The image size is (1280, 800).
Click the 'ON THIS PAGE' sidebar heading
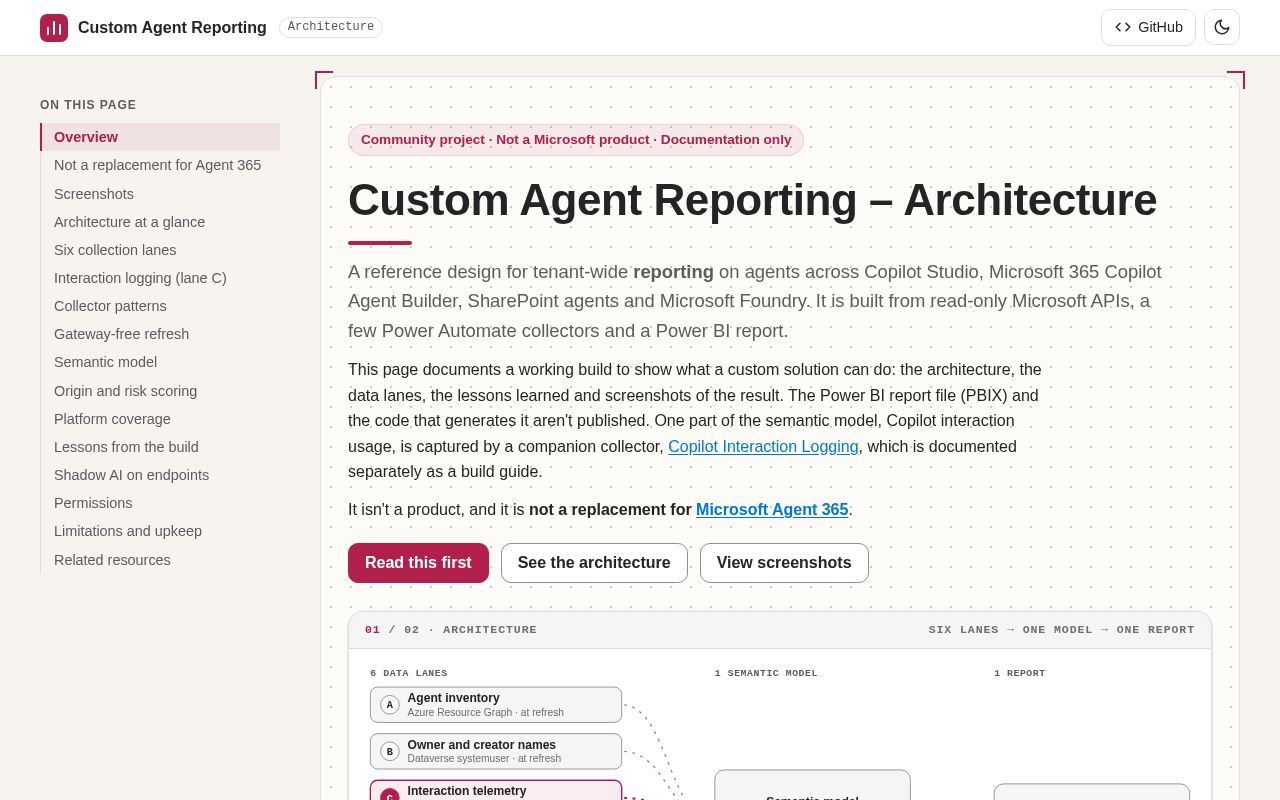(x=88, y=105)
